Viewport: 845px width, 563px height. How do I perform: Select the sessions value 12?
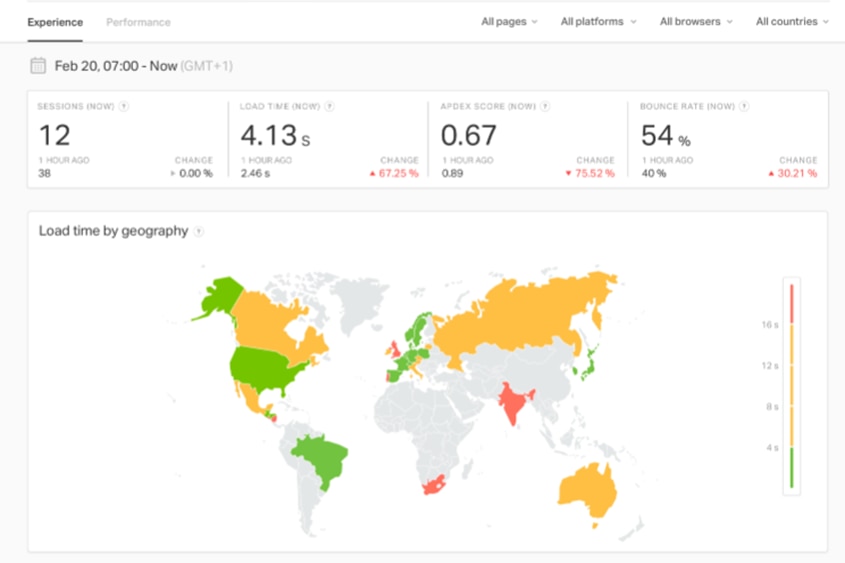[54, 135]
